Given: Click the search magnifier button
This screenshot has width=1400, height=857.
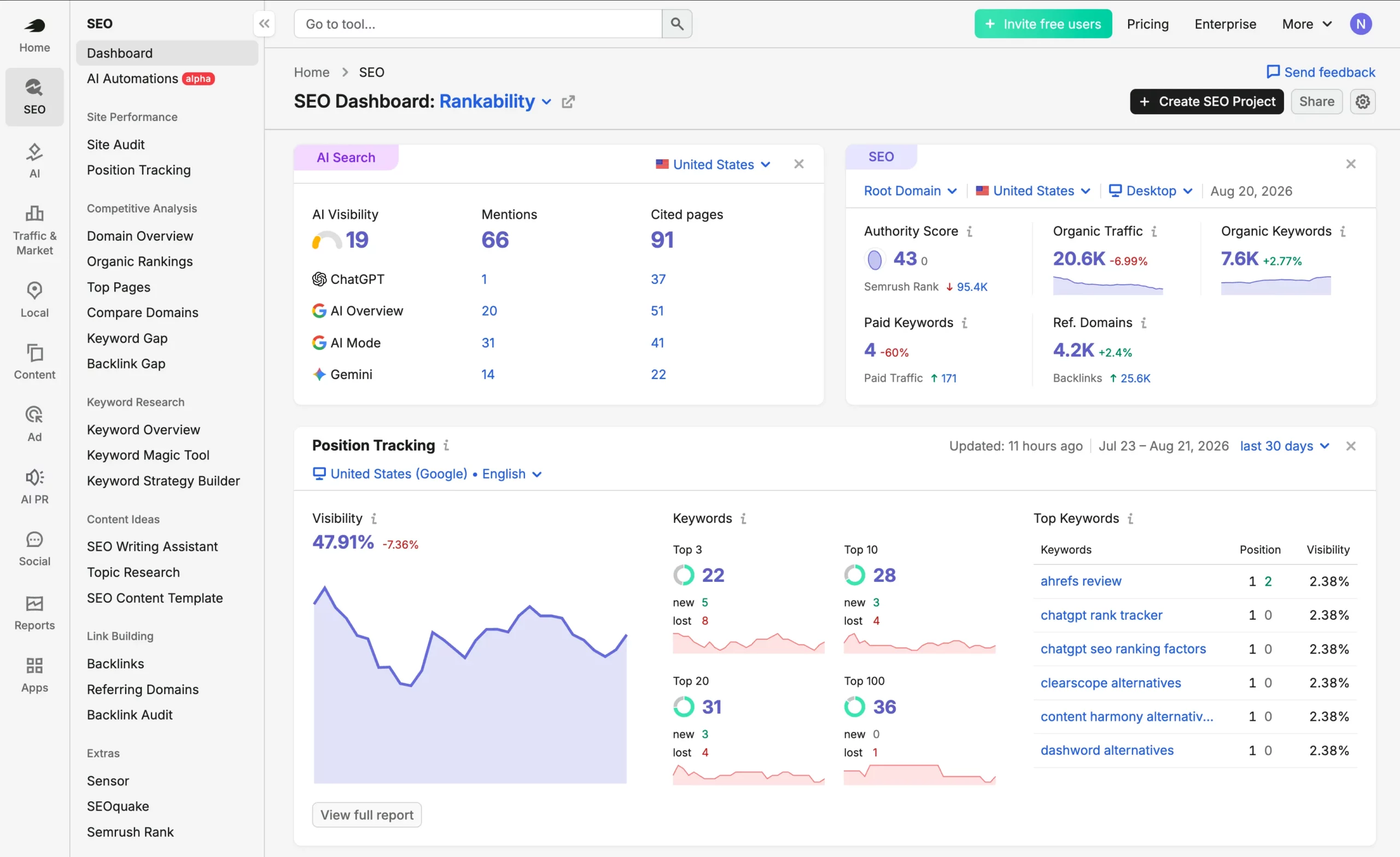Looking at the screenshot, I should click(x=676, y=24).
